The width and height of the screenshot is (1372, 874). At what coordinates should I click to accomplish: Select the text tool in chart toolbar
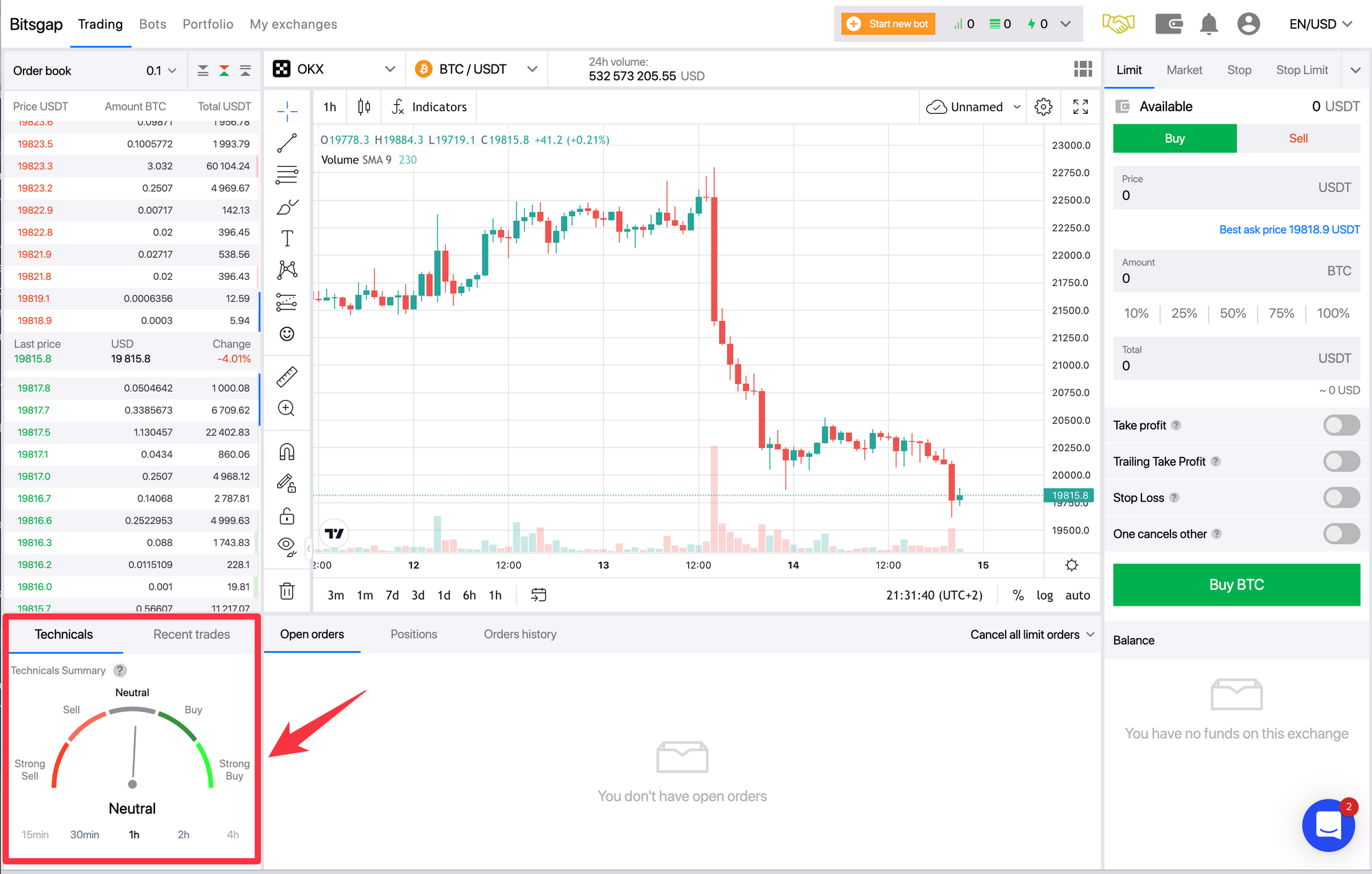pyautogui.click(x=288, y=239)
